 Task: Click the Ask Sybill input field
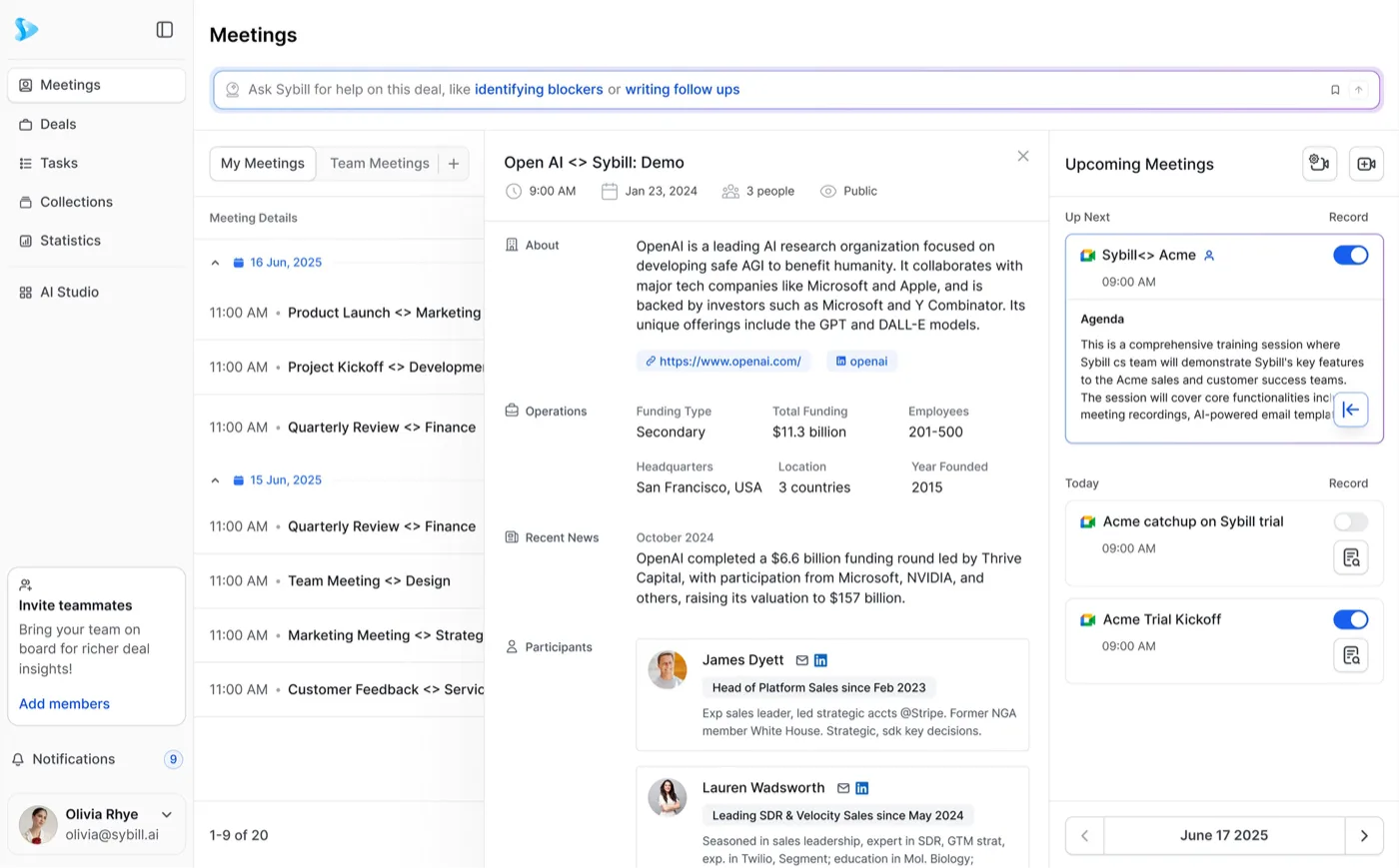796,90
